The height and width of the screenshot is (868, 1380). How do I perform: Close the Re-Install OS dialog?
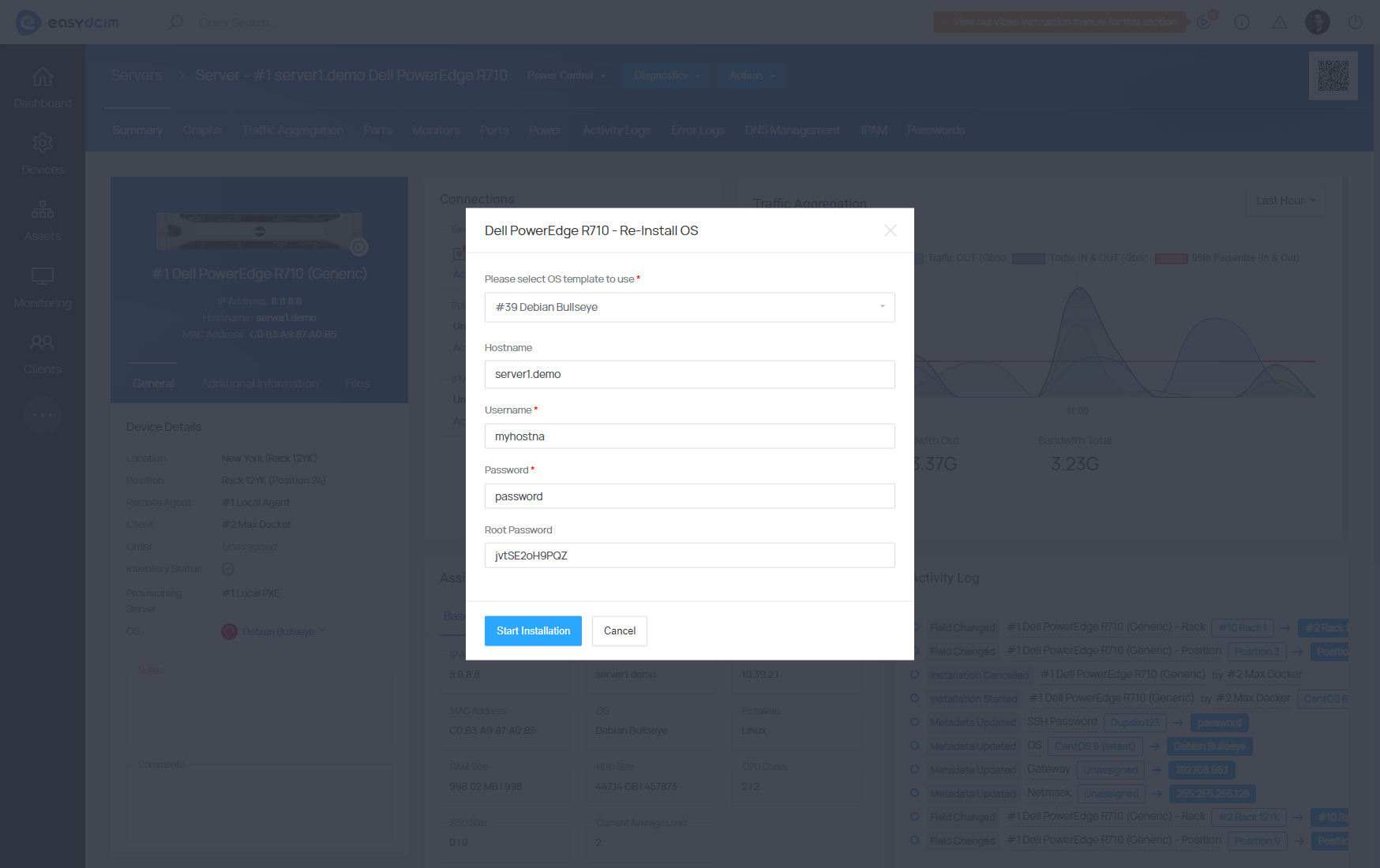click(x=891, y=230)
